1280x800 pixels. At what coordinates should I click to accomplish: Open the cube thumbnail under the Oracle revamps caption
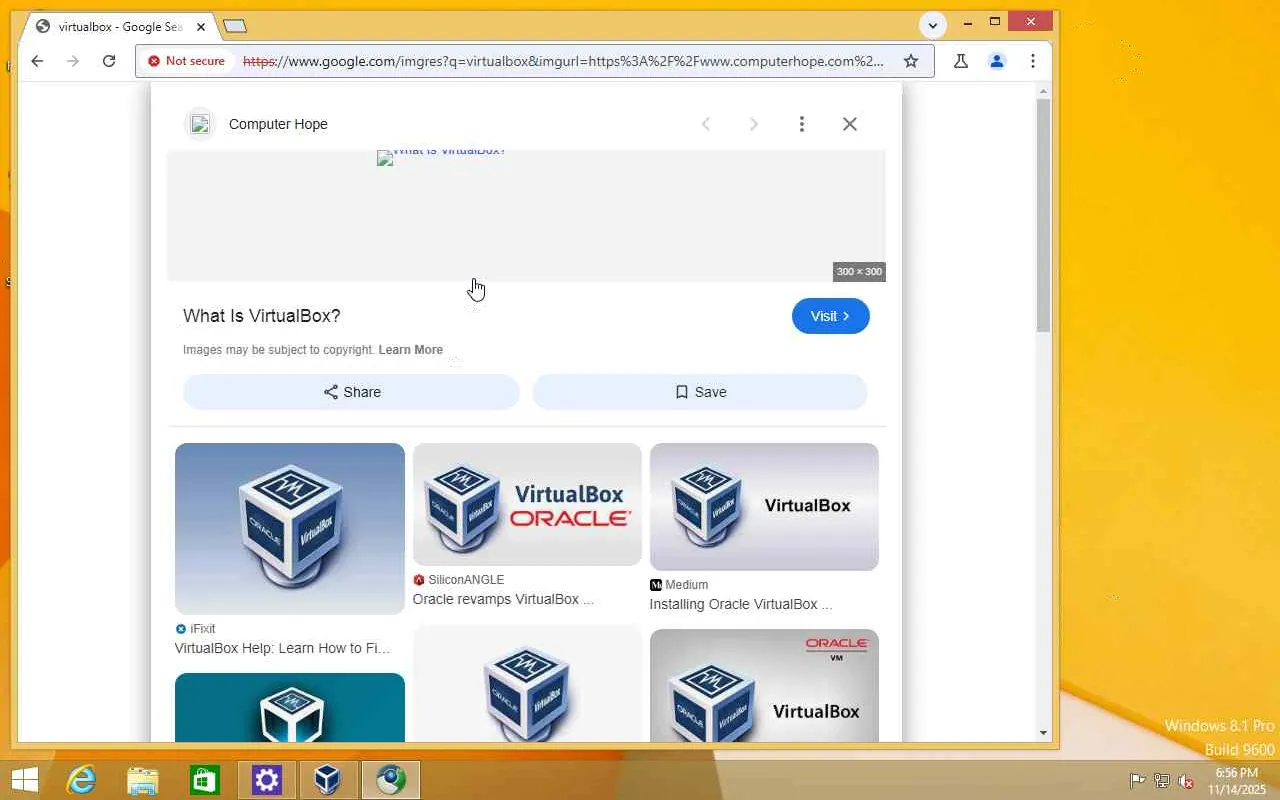527,684
